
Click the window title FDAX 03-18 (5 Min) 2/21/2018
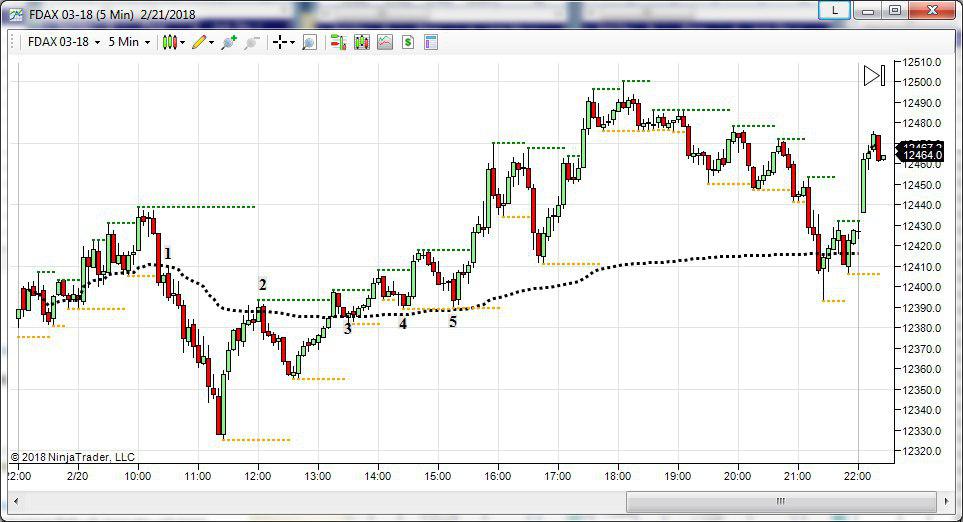point(112,14)
